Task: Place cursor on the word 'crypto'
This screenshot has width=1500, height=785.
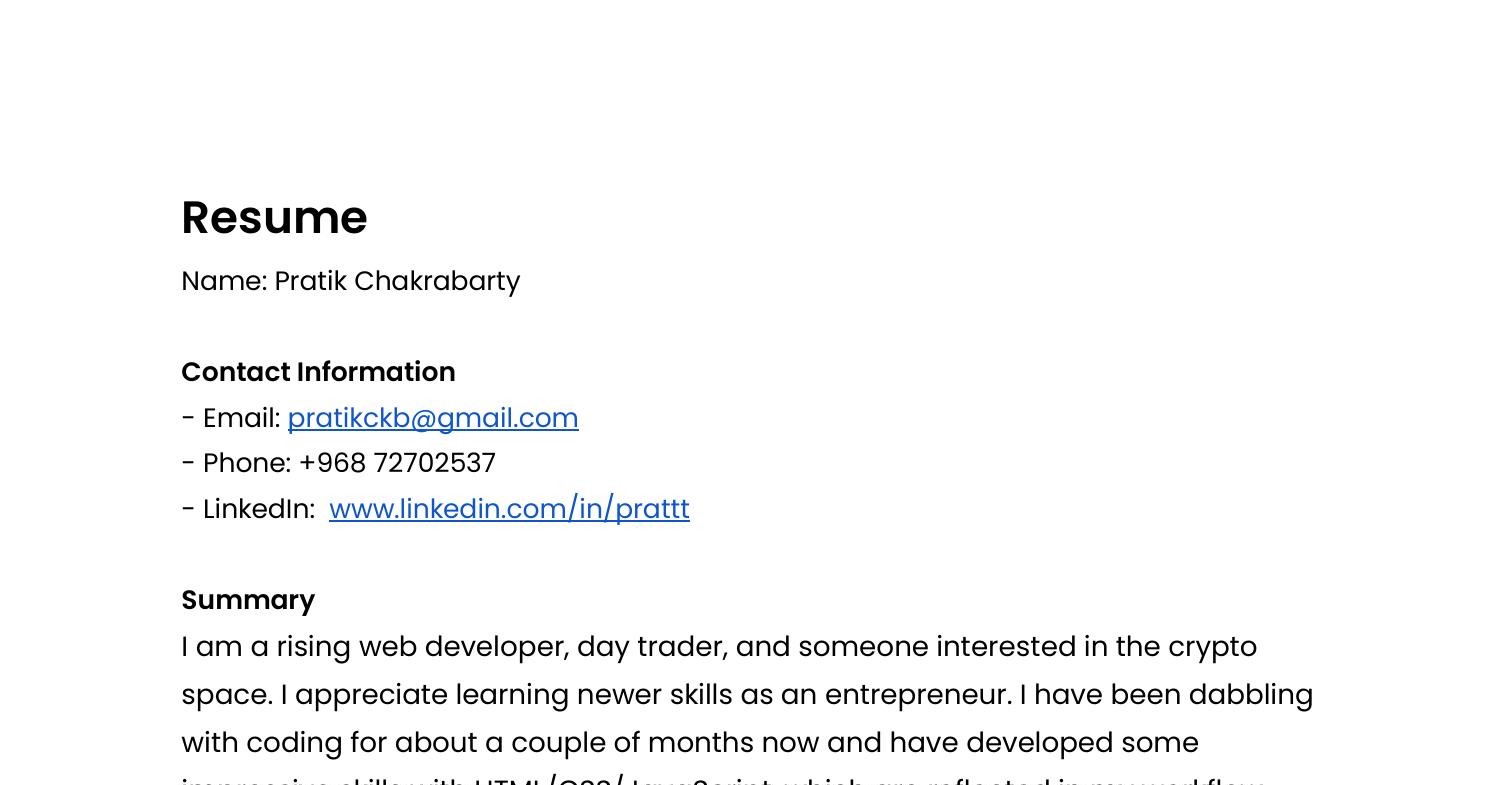Action: tap(1212, 647)
